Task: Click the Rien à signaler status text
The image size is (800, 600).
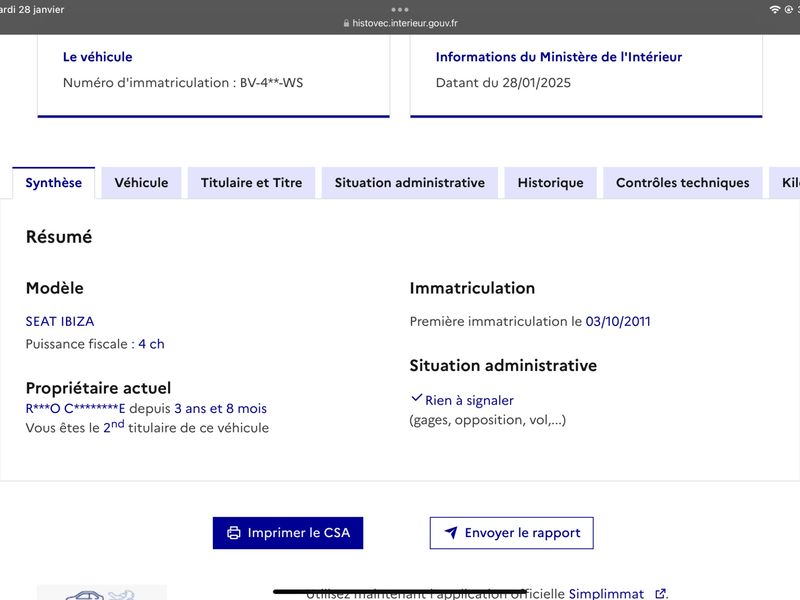Action: (469, 401)
